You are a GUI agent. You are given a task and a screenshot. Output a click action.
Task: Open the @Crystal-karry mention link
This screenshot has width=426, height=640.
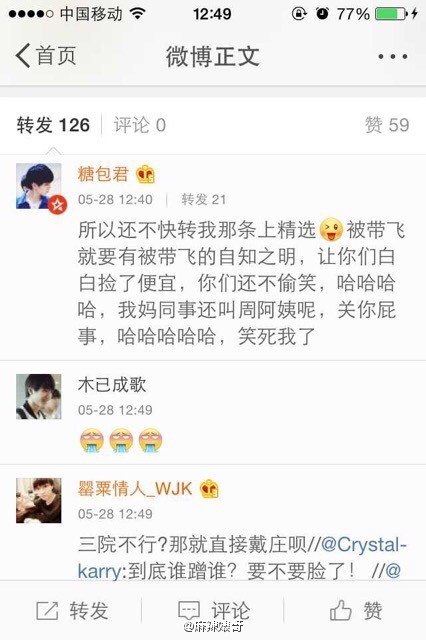coord(242,558)
